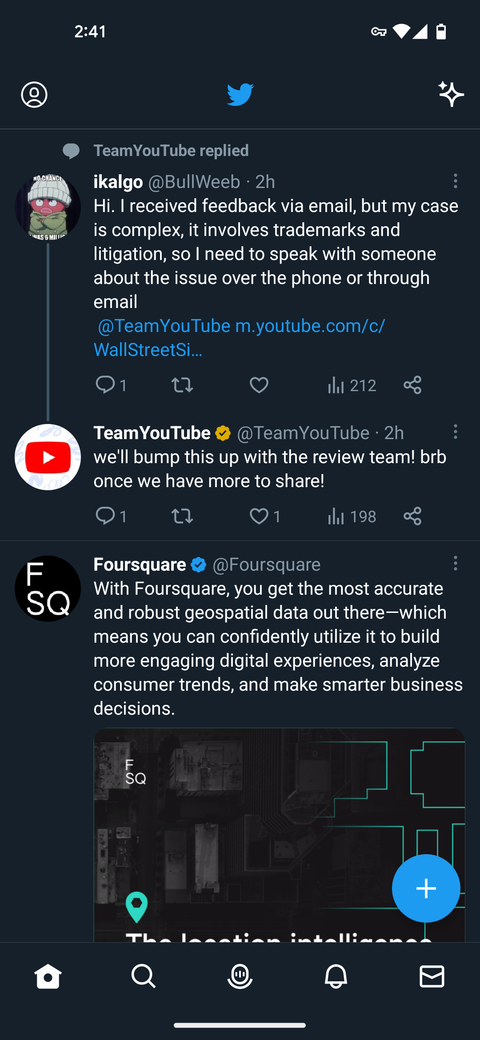Open overflow menu on ikalgo's tweet

pyautogui.click(x=455, y=181)
